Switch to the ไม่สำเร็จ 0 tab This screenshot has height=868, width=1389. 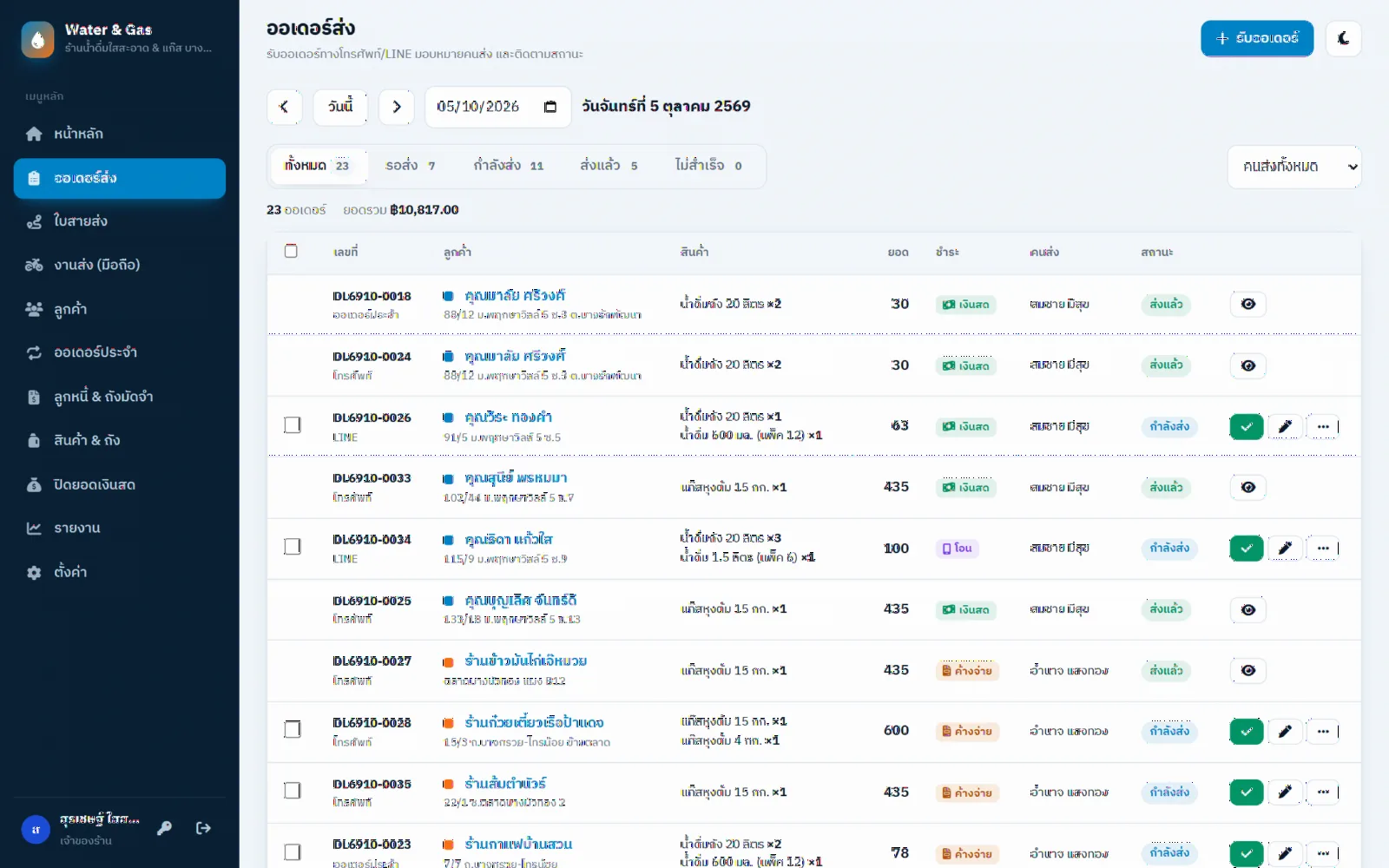click(708, 166)
